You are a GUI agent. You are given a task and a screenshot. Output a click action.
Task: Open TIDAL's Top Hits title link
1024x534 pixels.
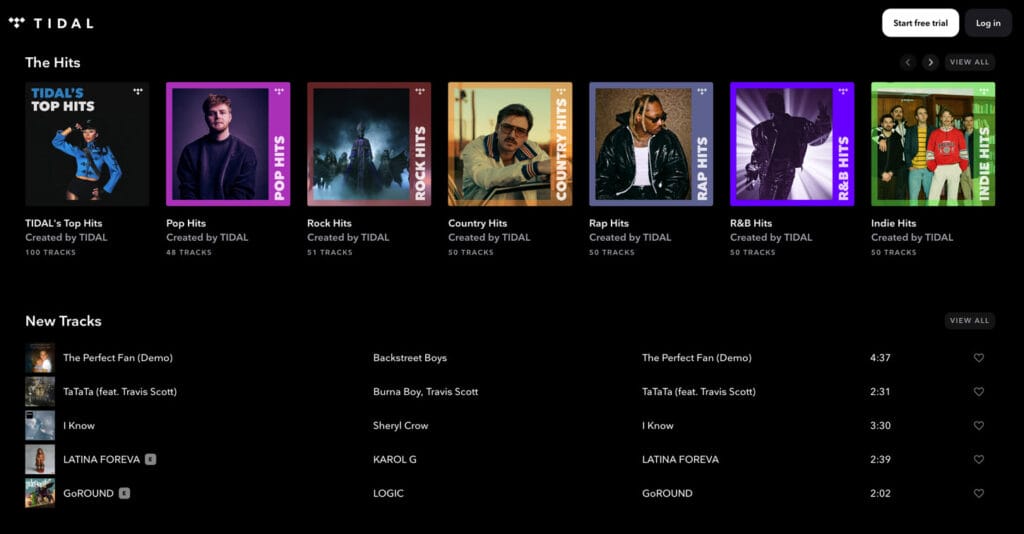click(64, 223)
